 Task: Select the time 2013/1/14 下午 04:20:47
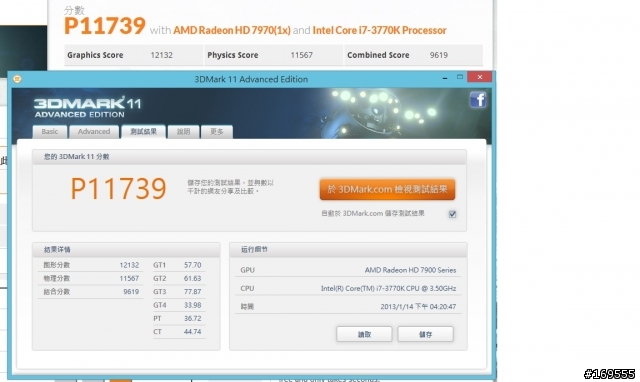pyautogui.click(x=418, y=306)
